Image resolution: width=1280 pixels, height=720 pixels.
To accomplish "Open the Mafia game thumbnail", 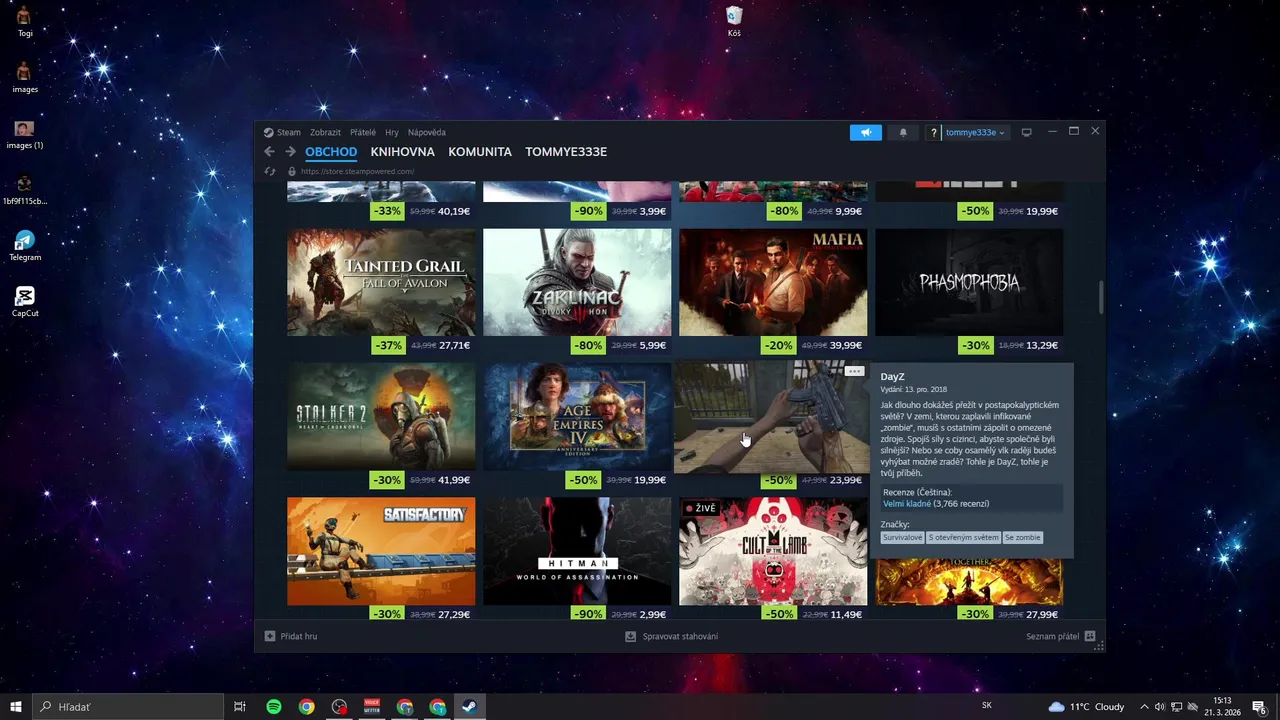I will click(773, 282).
